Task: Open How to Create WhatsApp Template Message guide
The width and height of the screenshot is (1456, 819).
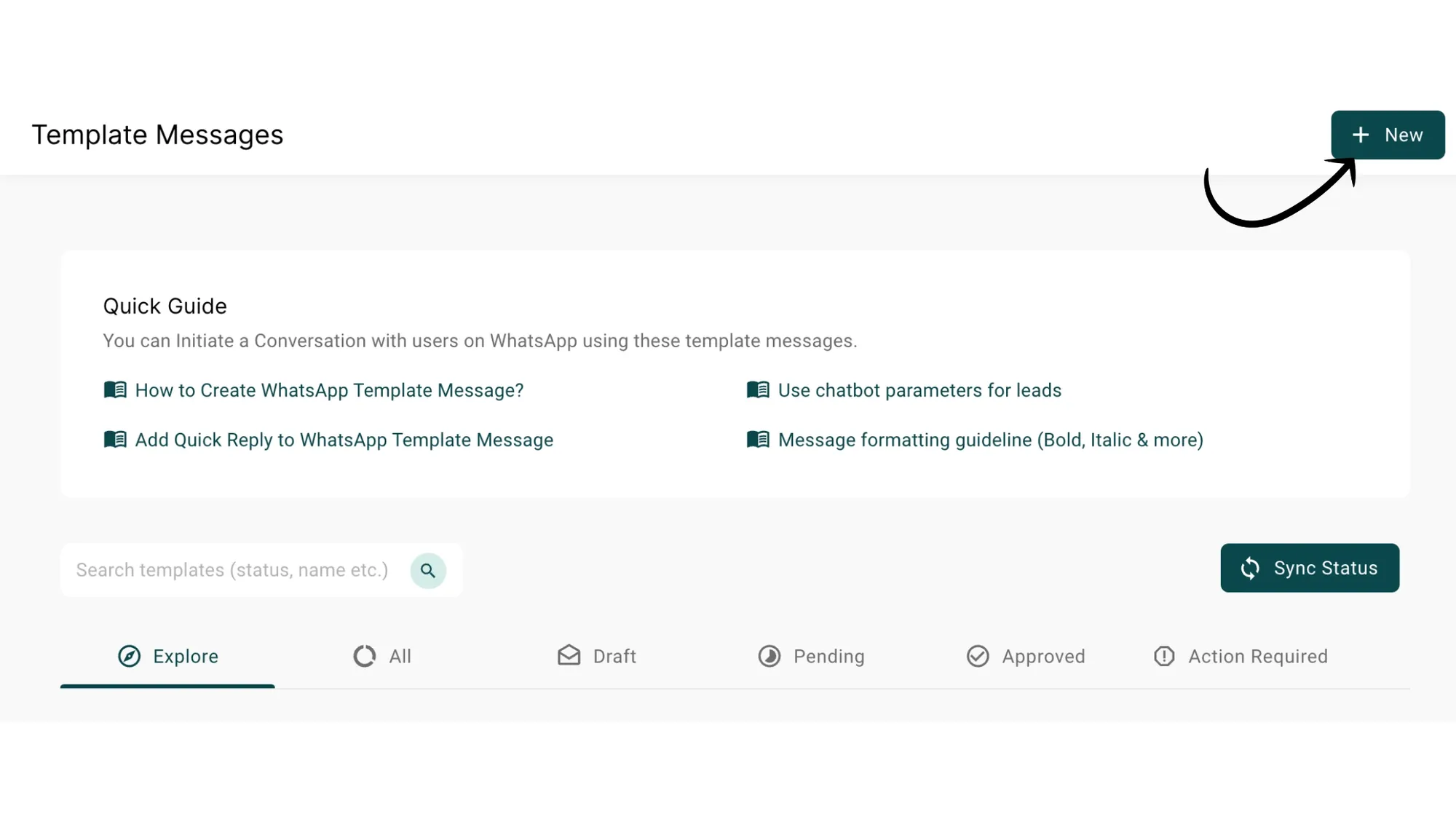Action: [x=328, y=390]
